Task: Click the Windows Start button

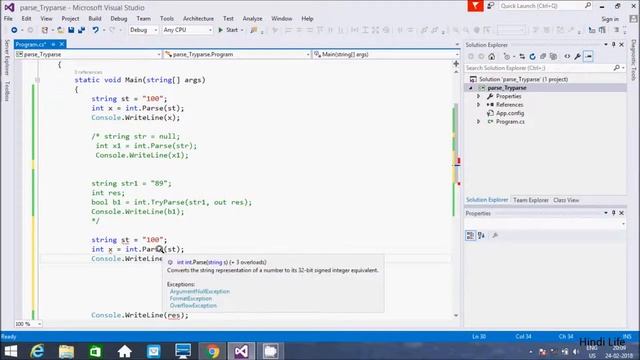Action: pyautogui.click(x=11, y=351)
